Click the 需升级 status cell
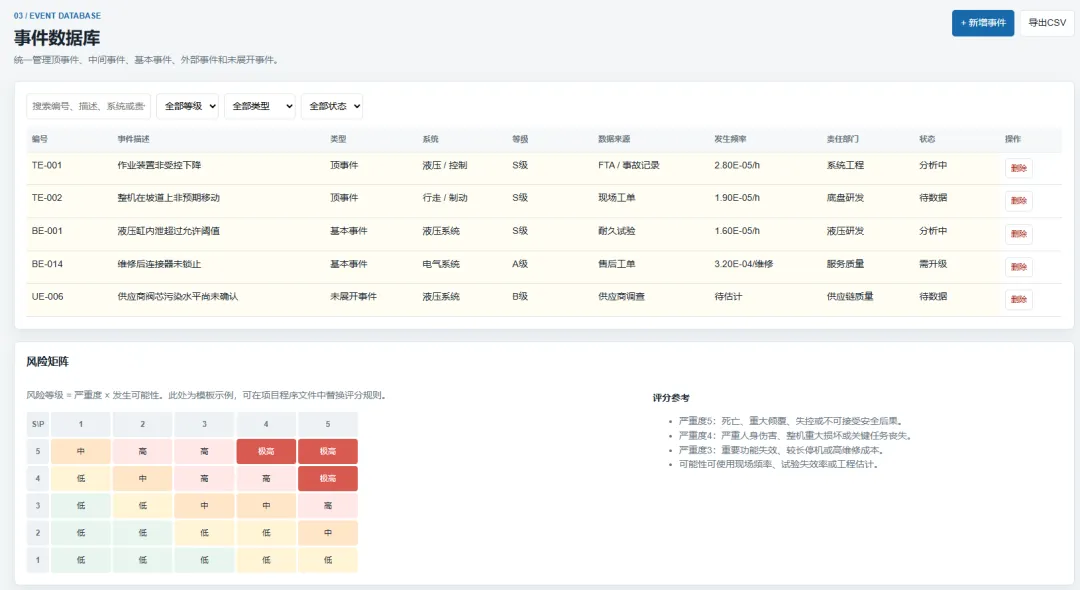This screenshot has width=1080, height=590. 933,264
